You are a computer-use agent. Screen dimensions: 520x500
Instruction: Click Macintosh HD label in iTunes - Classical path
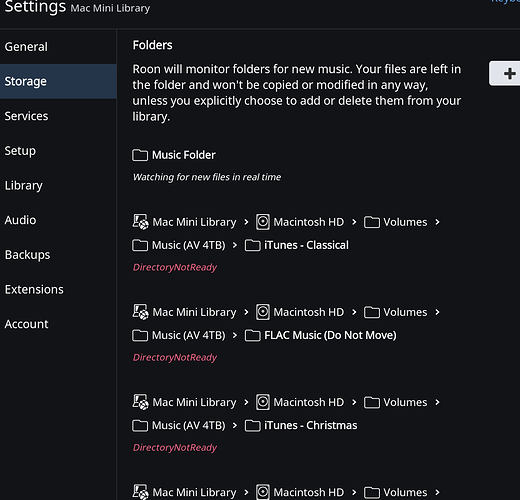tap(309, 222)
